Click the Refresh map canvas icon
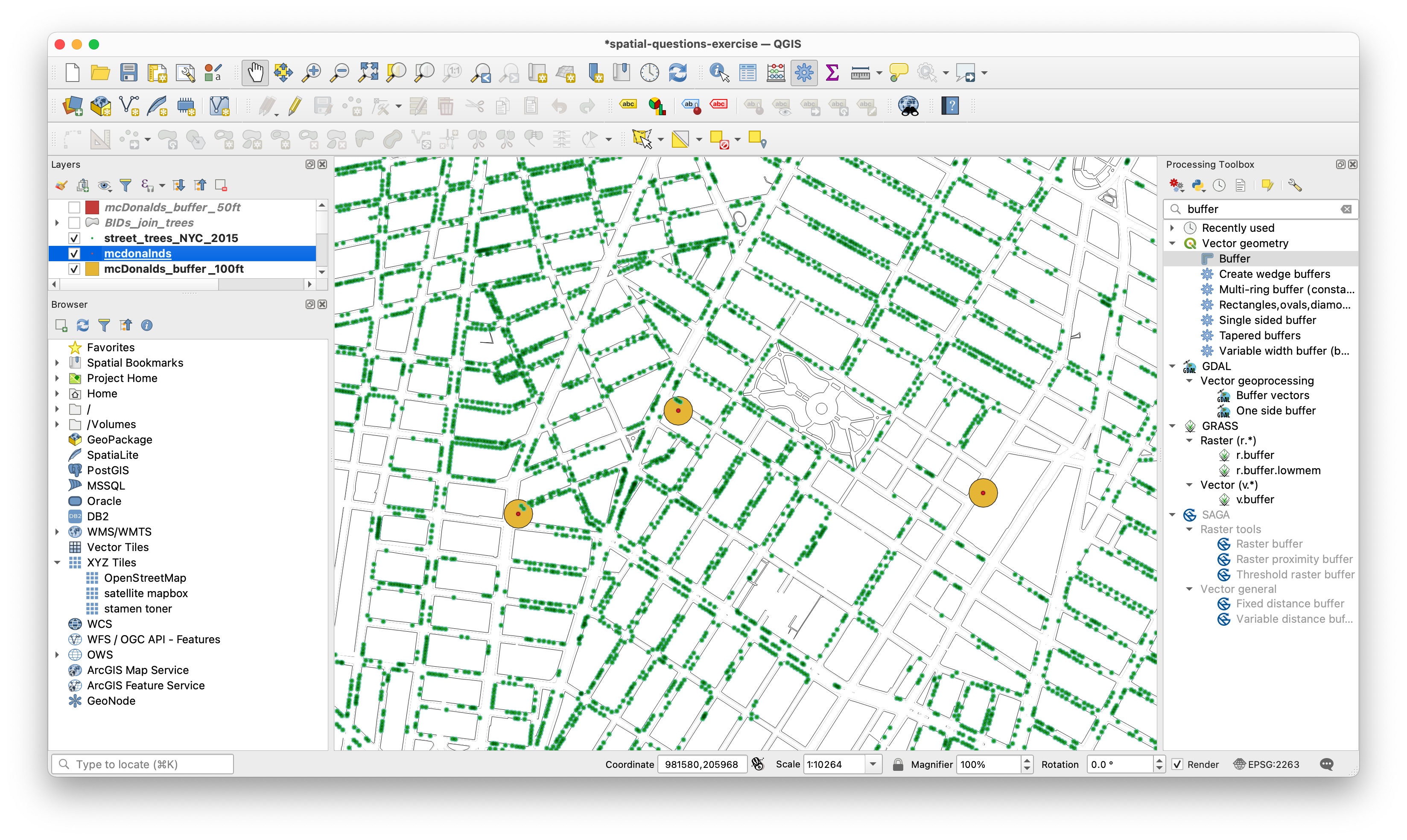Viewport: 1407px width, 840px height. 678,73
